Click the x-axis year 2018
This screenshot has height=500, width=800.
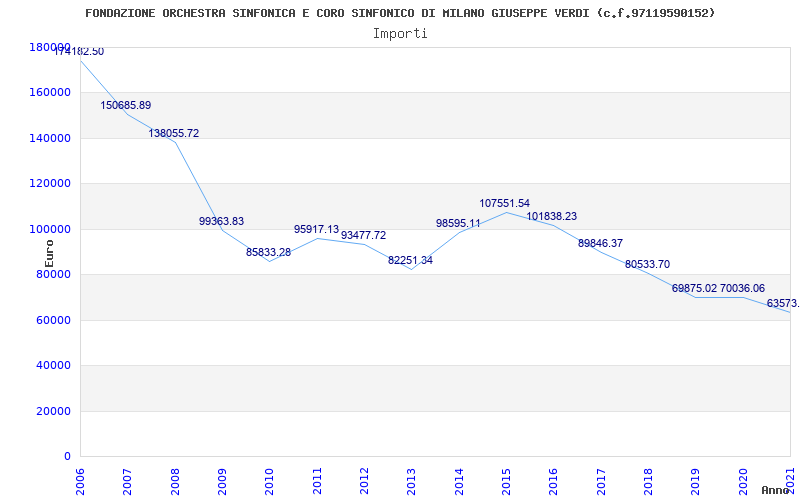[x=648, y=481]
